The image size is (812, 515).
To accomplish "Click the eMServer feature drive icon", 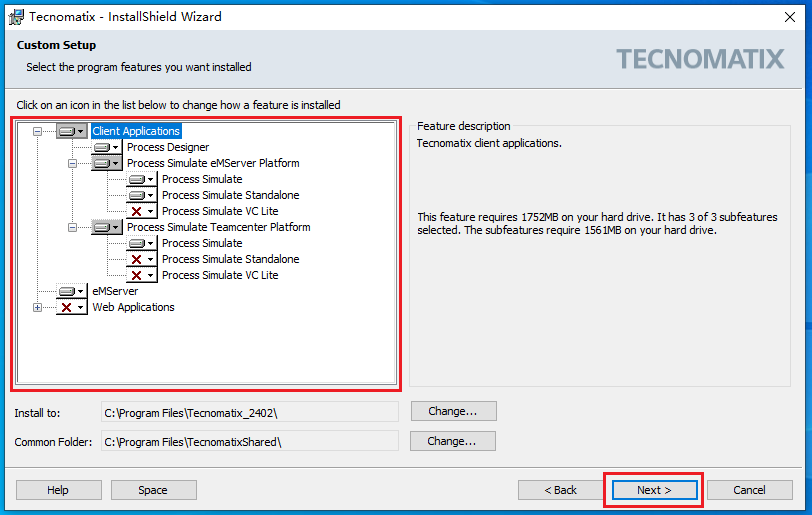I will click(x=67, y=291).
